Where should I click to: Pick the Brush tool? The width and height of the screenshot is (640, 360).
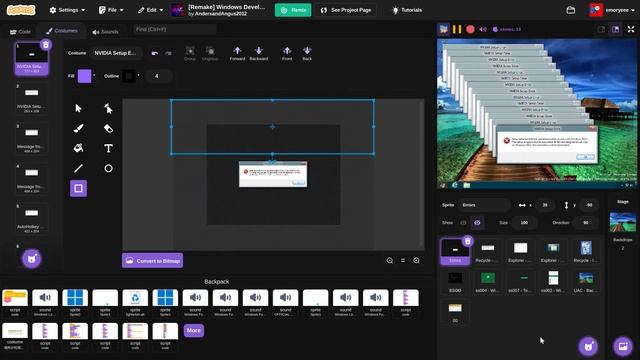78,128
